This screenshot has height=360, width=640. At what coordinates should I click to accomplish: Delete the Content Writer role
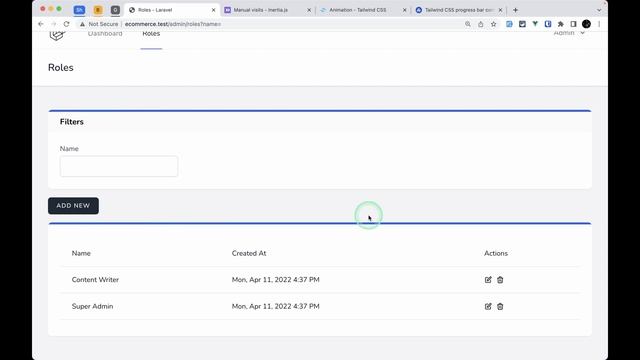click(500, 280)
